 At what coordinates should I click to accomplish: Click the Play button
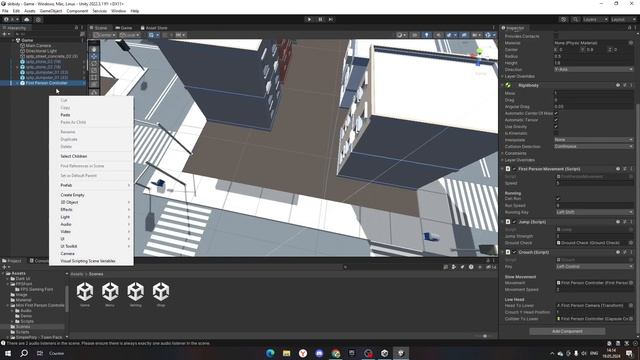pyautogui.click(x=309, y=19)
